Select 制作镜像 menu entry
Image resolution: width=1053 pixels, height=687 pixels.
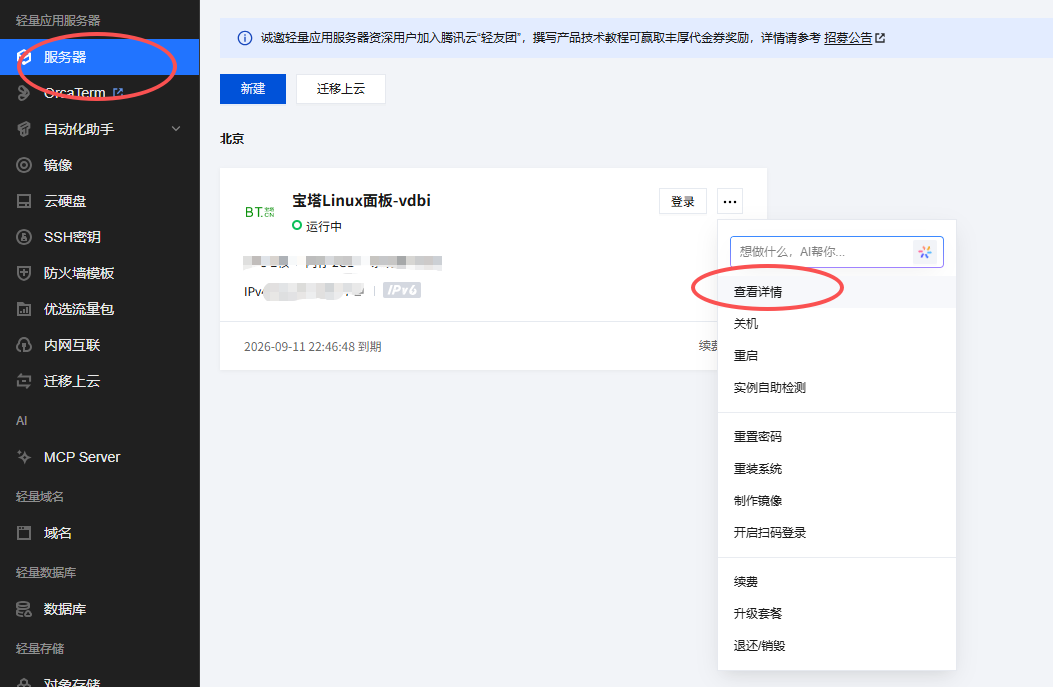tap(837, 501)
